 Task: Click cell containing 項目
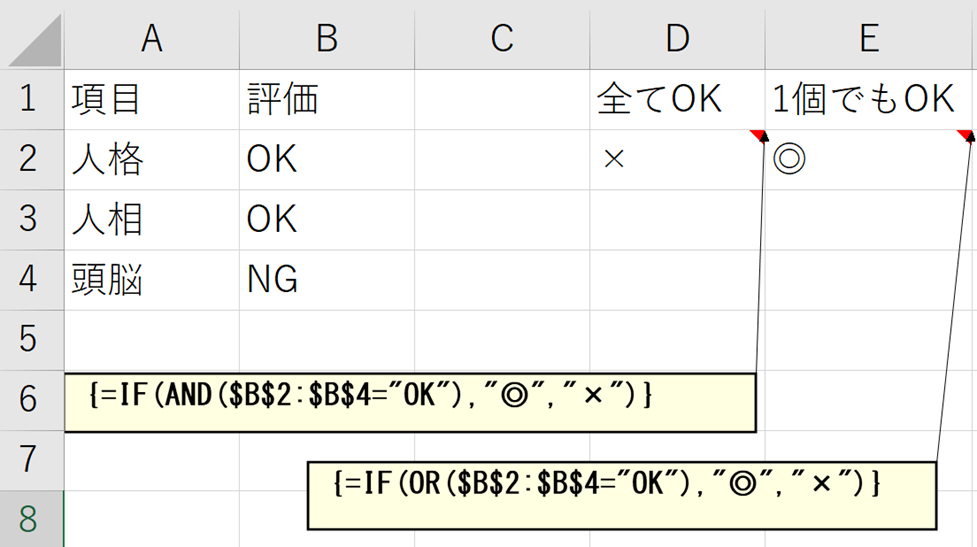(x=151, y=99)
